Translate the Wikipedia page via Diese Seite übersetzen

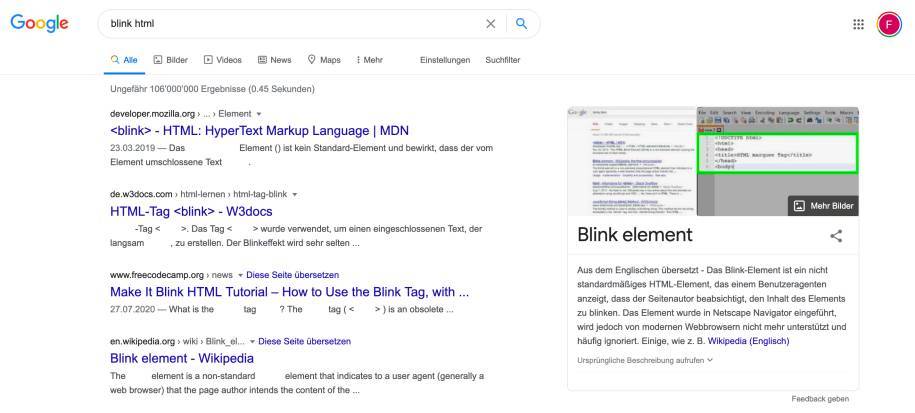pyautogui.click(x=305, y=341)
